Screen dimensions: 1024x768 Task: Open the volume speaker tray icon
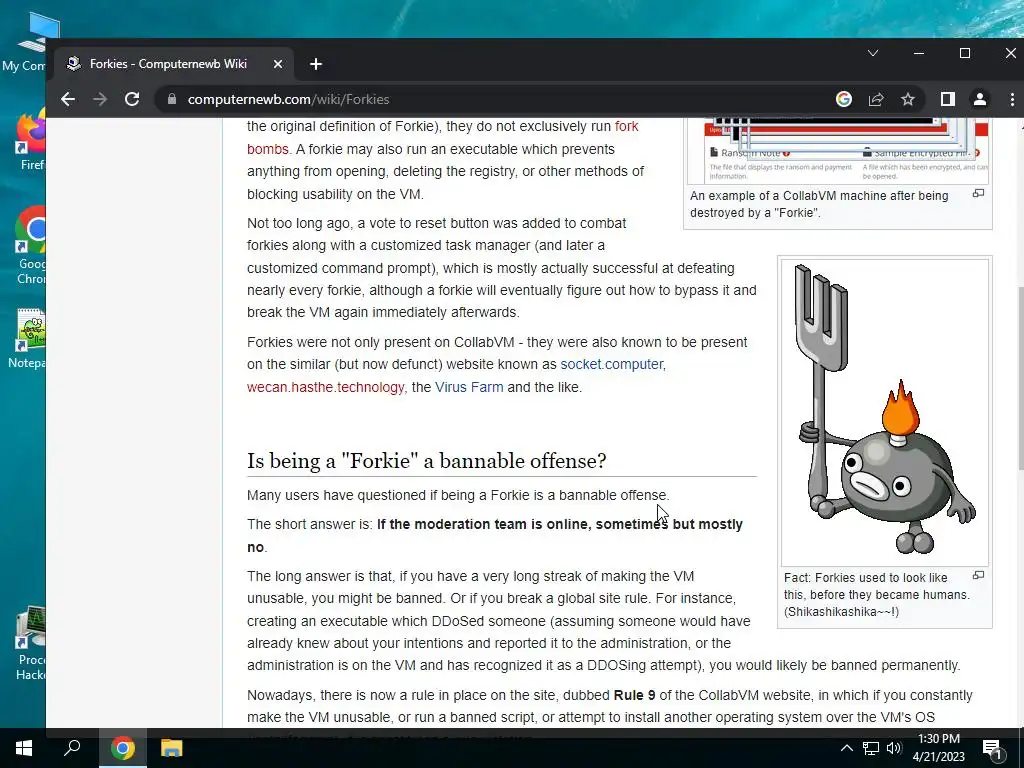[894, 748]
